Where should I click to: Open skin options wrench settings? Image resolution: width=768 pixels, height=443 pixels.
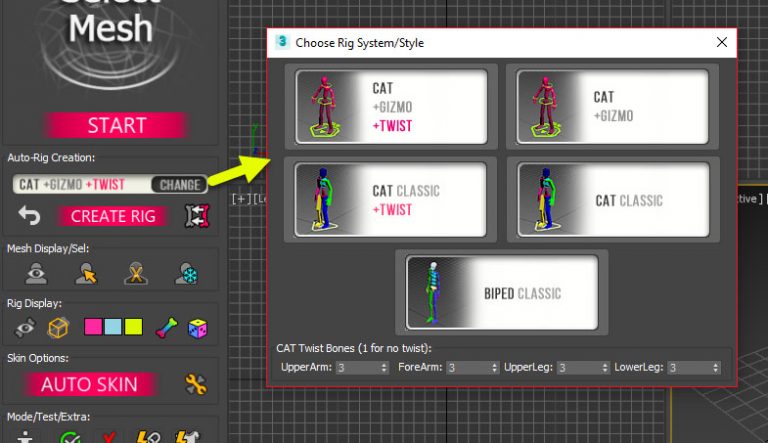click(196, 384)
